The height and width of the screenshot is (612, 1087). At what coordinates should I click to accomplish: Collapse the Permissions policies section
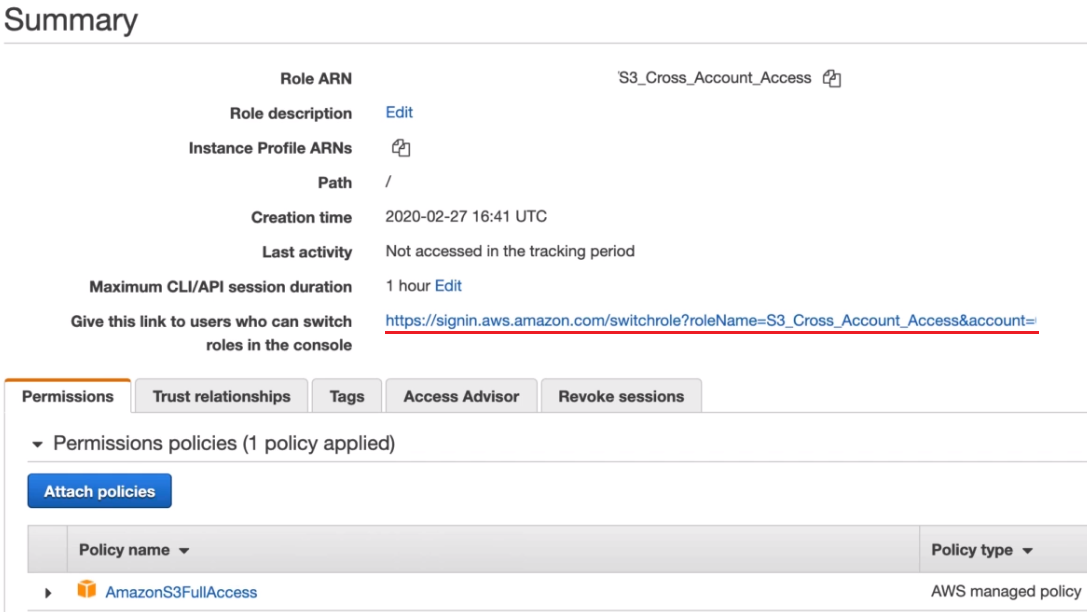(x=38, y=444)
